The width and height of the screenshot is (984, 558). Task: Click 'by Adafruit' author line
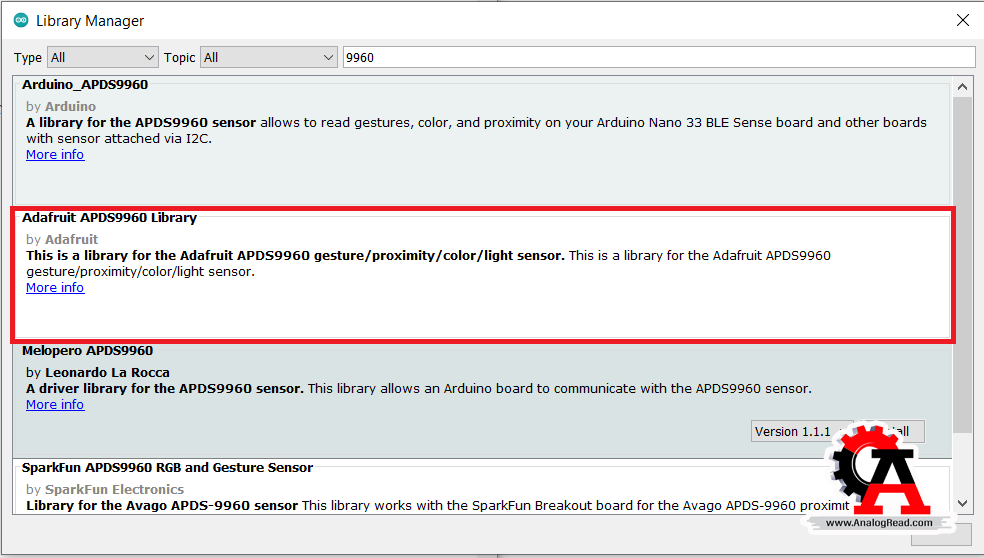tap(62, 240)
